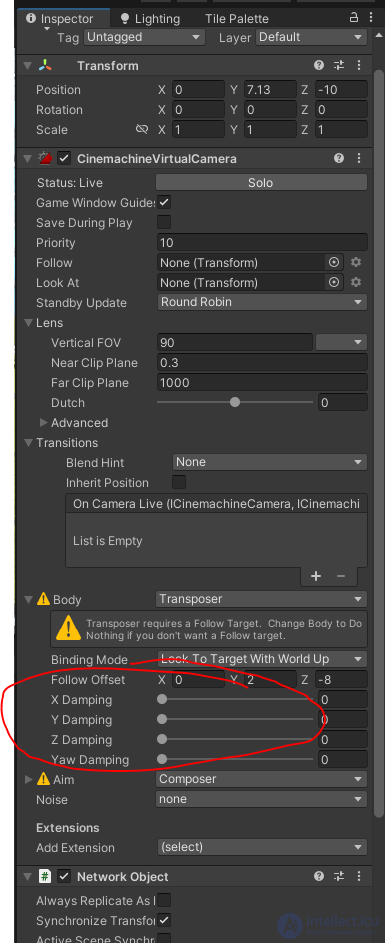This screenshot has width=385, height=943.
Task: Open the Tag dropdown showing Untagged
Action: pyautogui.click(x=144, y=37)
